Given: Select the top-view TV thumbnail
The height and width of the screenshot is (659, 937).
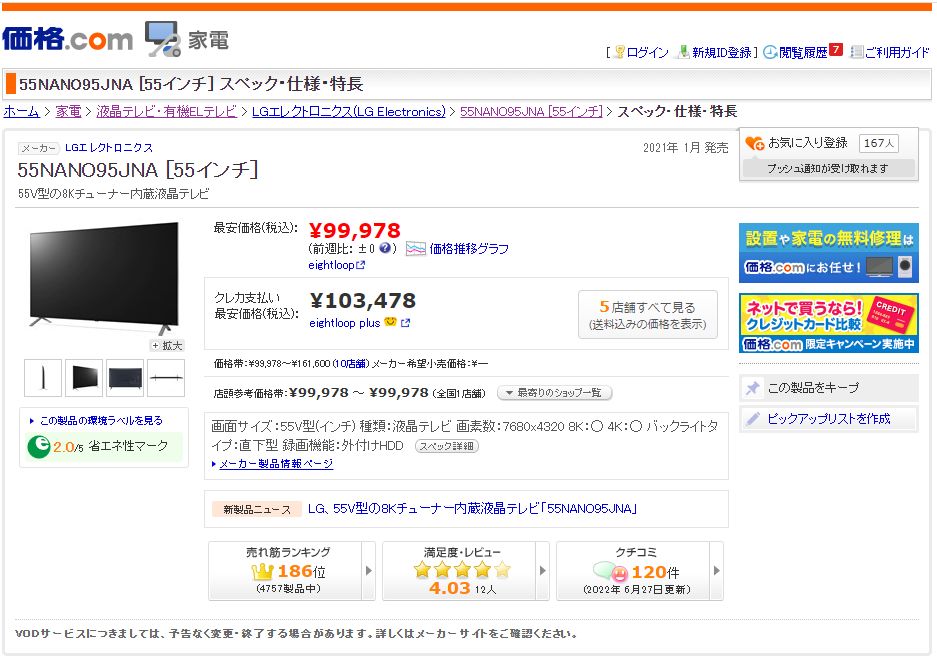Looking at the screenshot, I should click(x=166, y=378).
